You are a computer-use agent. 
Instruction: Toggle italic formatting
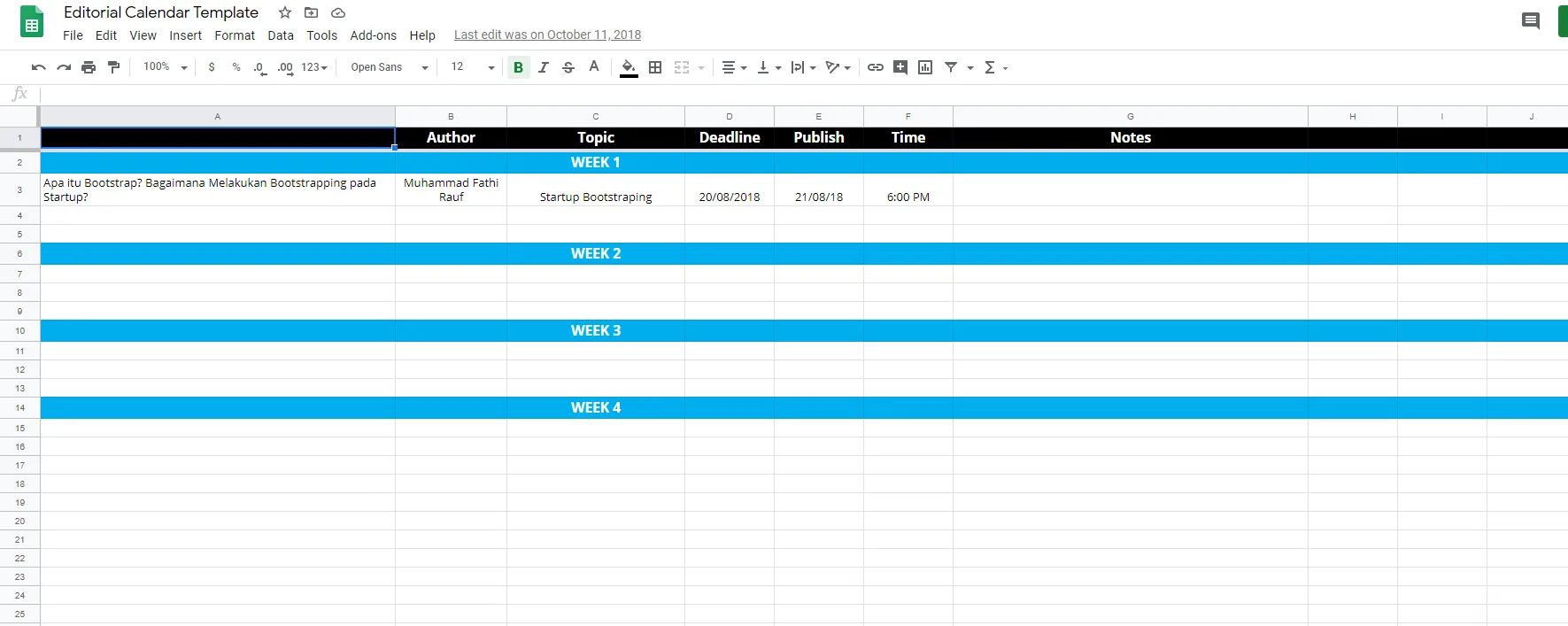point(544,67)
